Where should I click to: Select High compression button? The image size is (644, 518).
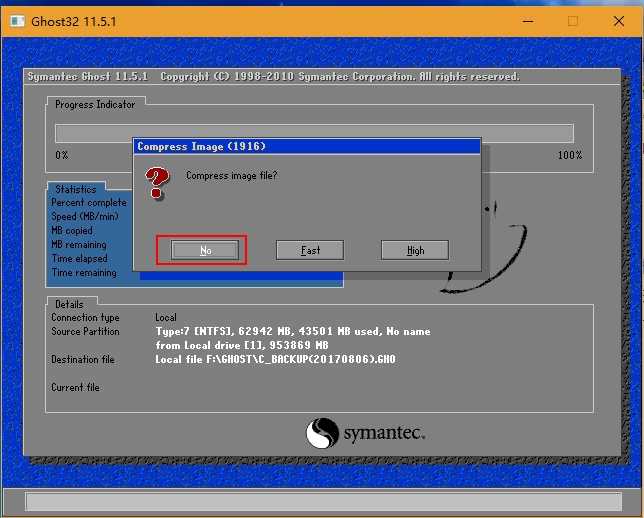(415, 250)
